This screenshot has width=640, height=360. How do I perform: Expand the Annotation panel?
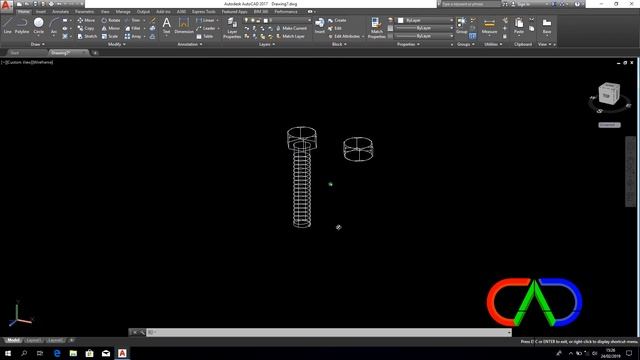point(190,44)
